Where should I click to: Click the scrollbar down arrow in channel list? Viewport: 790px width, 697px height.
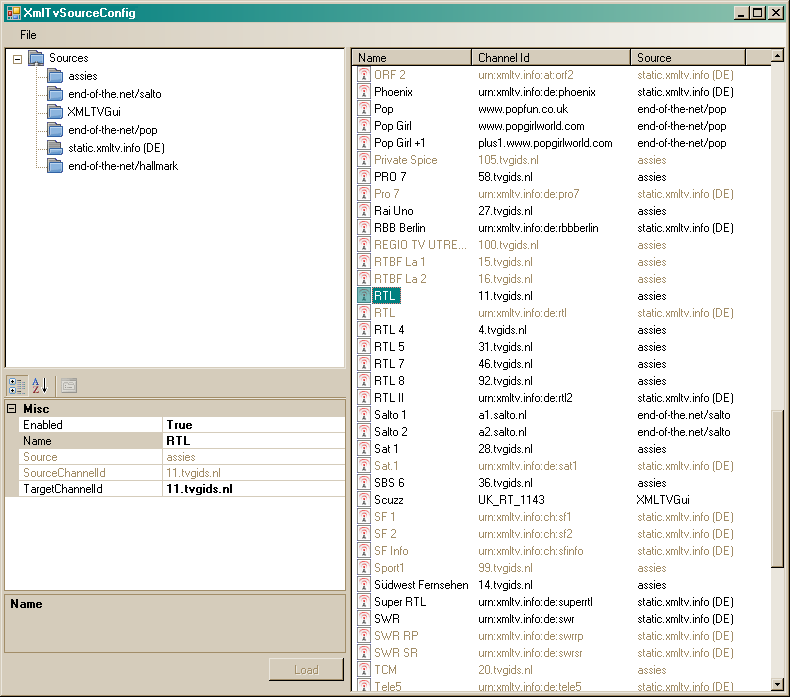click(777, 684)
